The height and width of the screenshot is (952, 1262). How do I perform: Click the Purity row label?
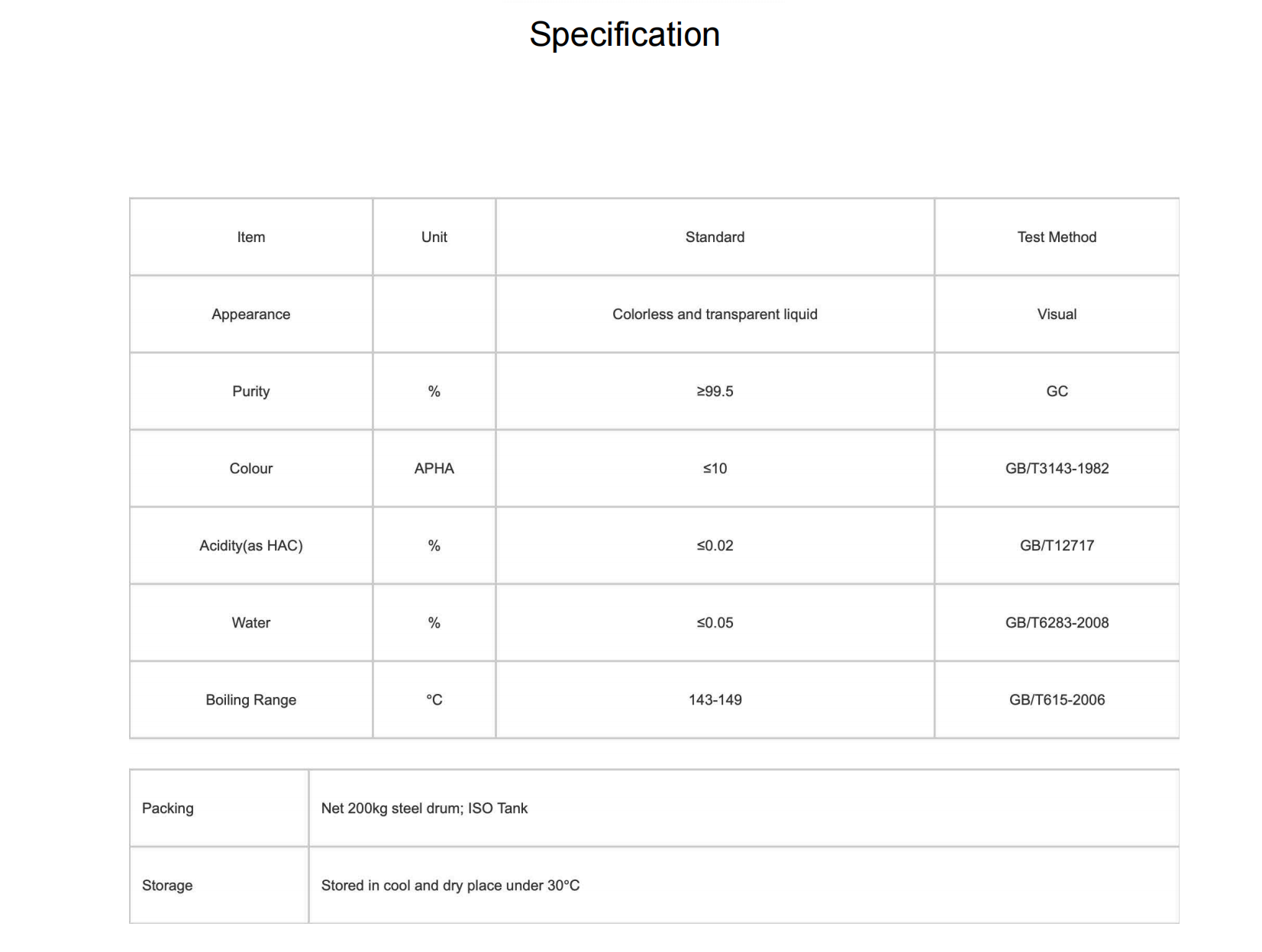251,392
